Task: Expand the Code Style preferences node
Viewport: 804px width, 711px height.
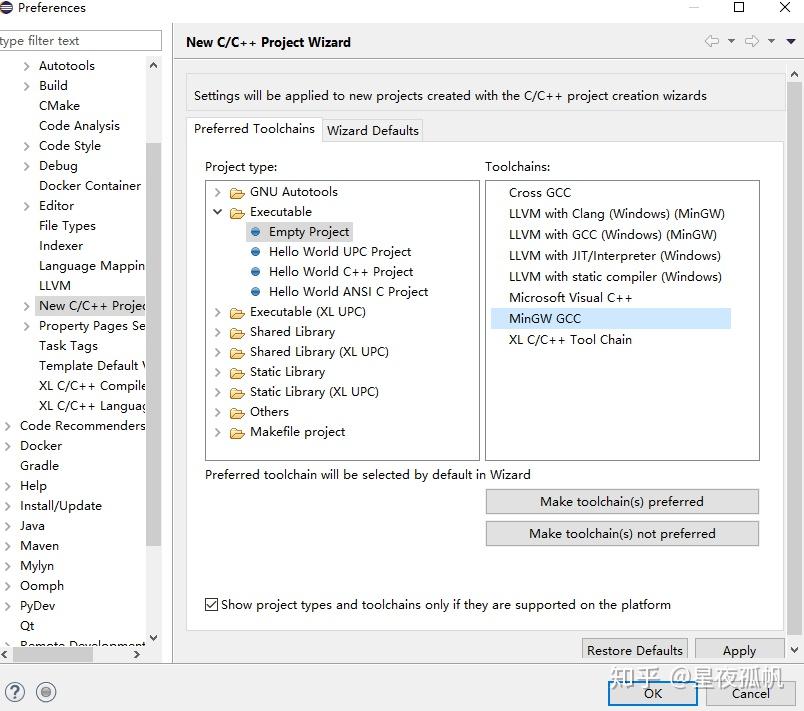Action: [x=27, y=146]
